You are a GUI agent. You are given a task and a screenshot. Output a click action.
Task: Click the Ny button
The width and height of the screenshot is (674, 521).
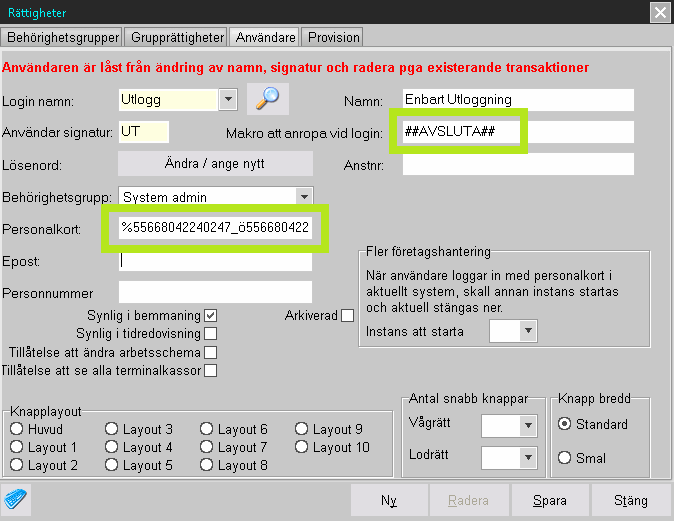tap(389, 500)
